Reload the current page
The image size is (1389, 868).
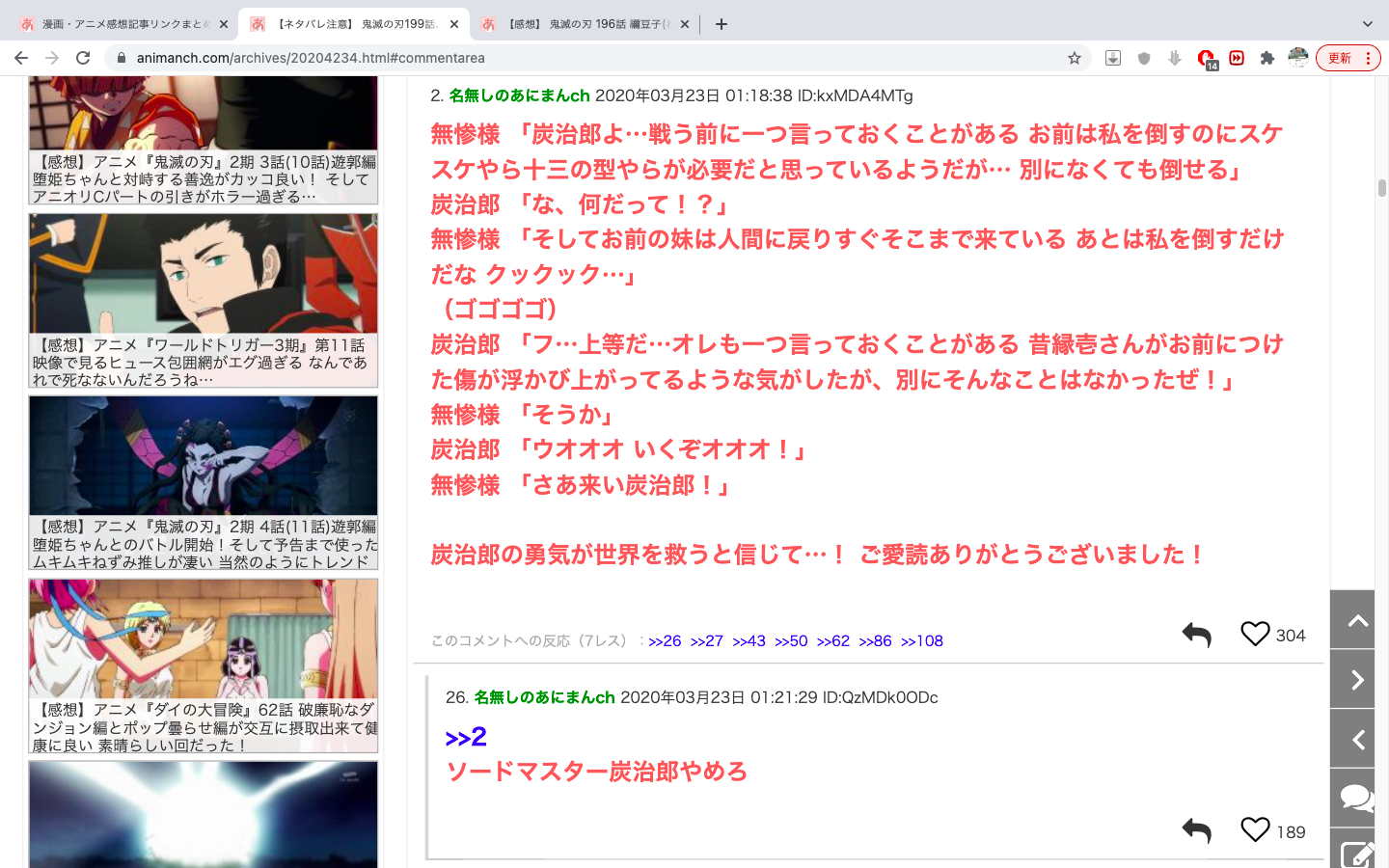(x=83, y=58)
